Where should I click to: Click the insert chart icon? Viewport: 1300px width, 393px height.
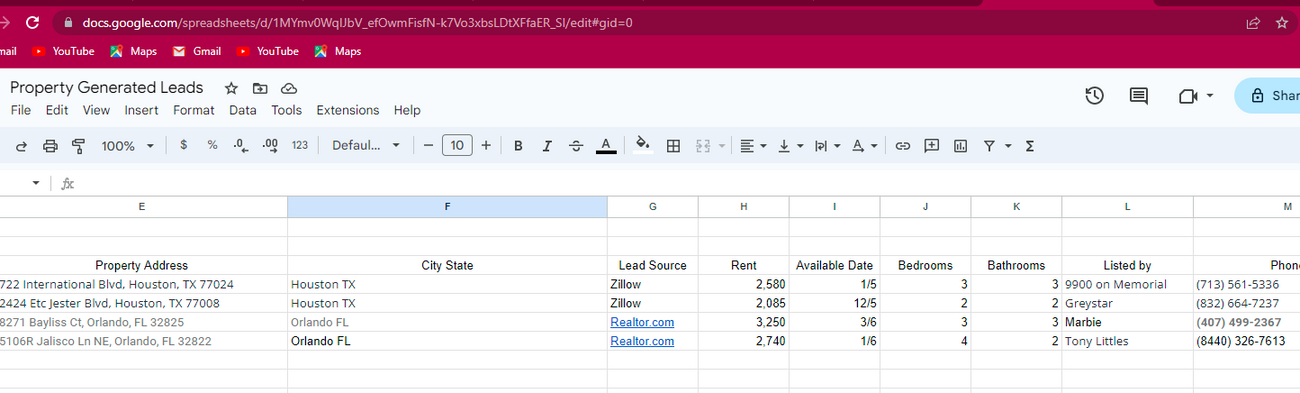click(960, 146)
